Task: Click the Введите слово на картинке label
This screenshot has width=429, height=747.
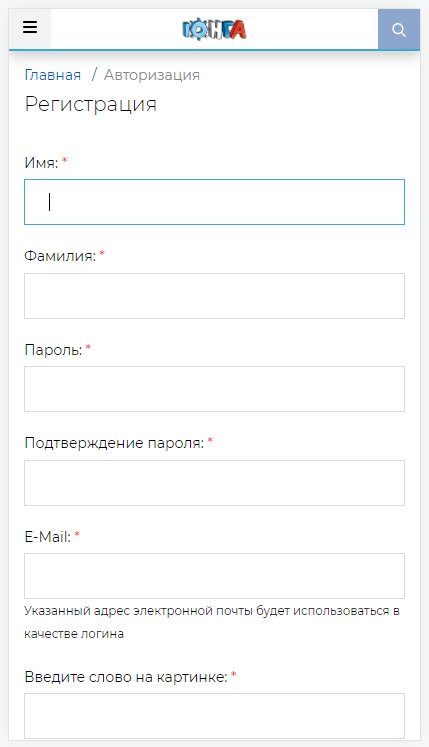Action: 126,677
